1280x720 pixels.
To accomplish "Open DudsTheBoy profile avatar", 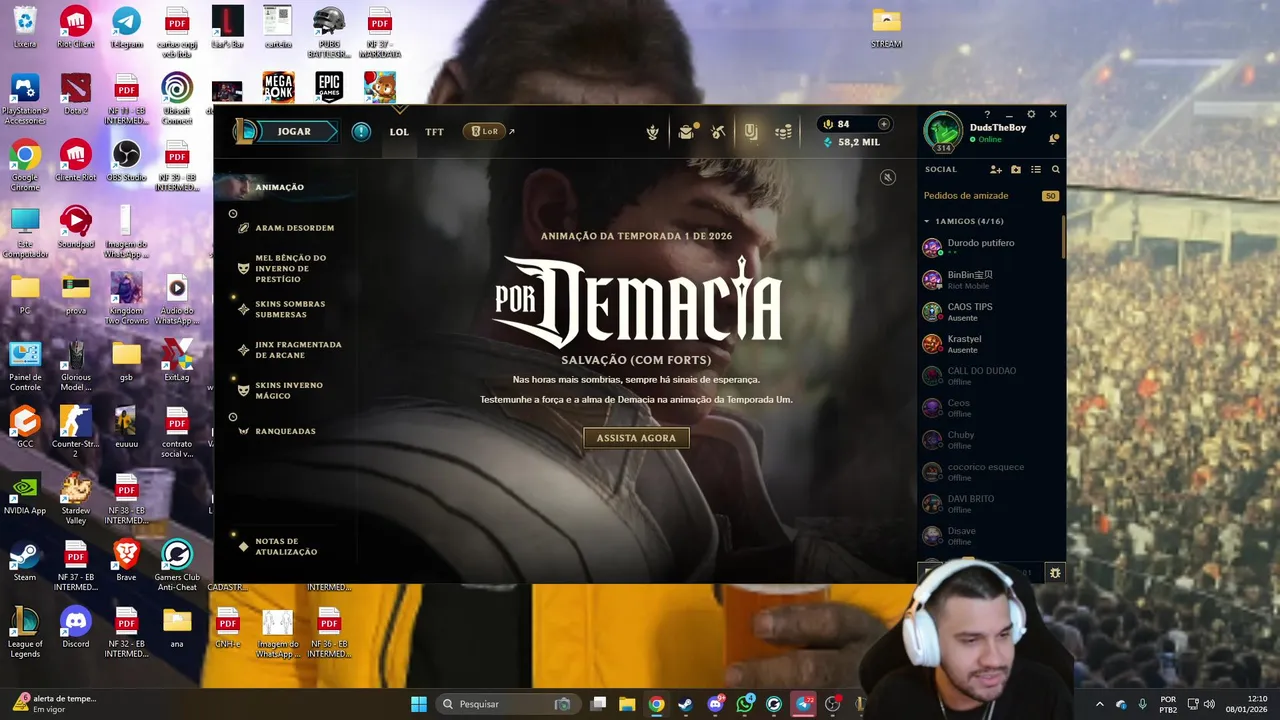I will tap(942, 132).
